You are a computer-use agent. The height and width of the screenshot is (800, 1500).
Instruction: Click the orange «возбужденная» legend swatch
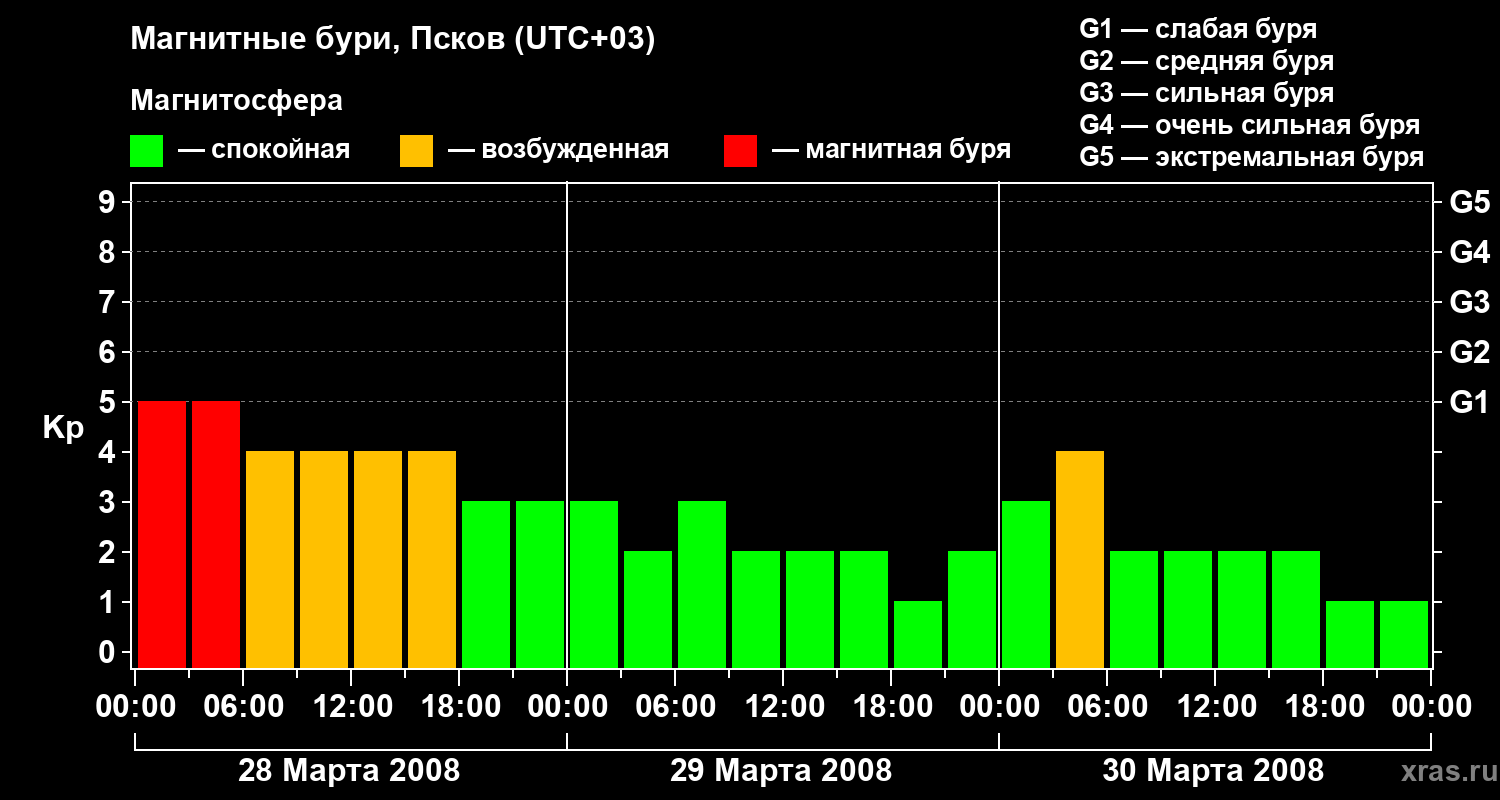(x=416, y=151)
